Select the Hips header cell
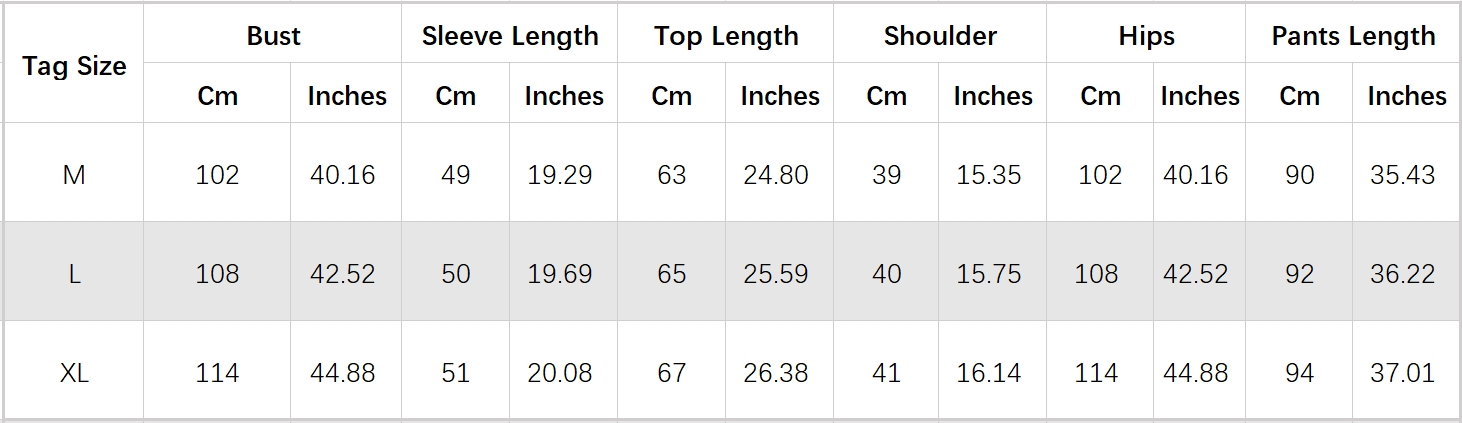Viewport: 1462px width, 423px height. 1146,36
